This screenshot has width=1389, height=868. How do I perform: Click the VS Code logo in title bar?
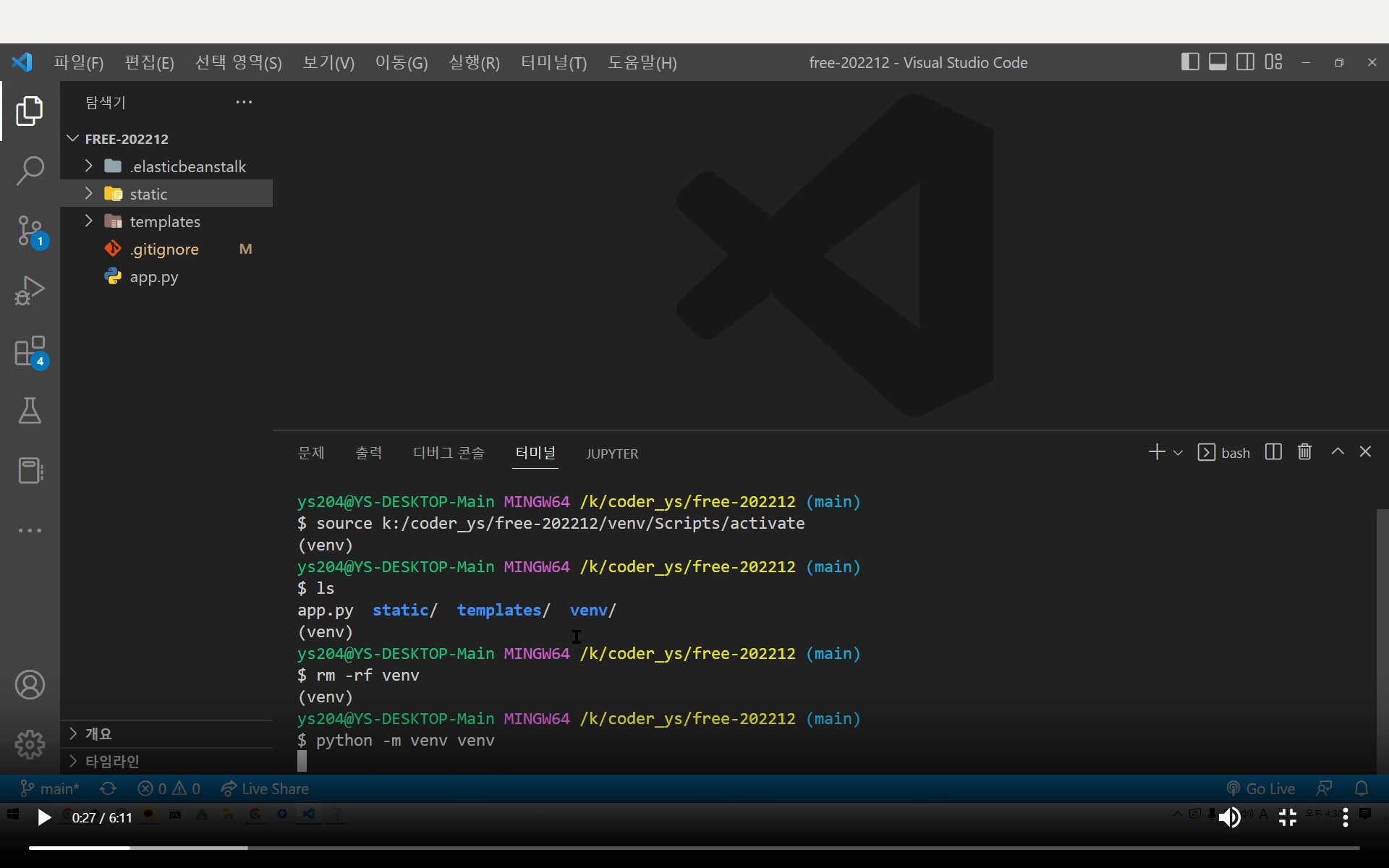click(22, 62)
